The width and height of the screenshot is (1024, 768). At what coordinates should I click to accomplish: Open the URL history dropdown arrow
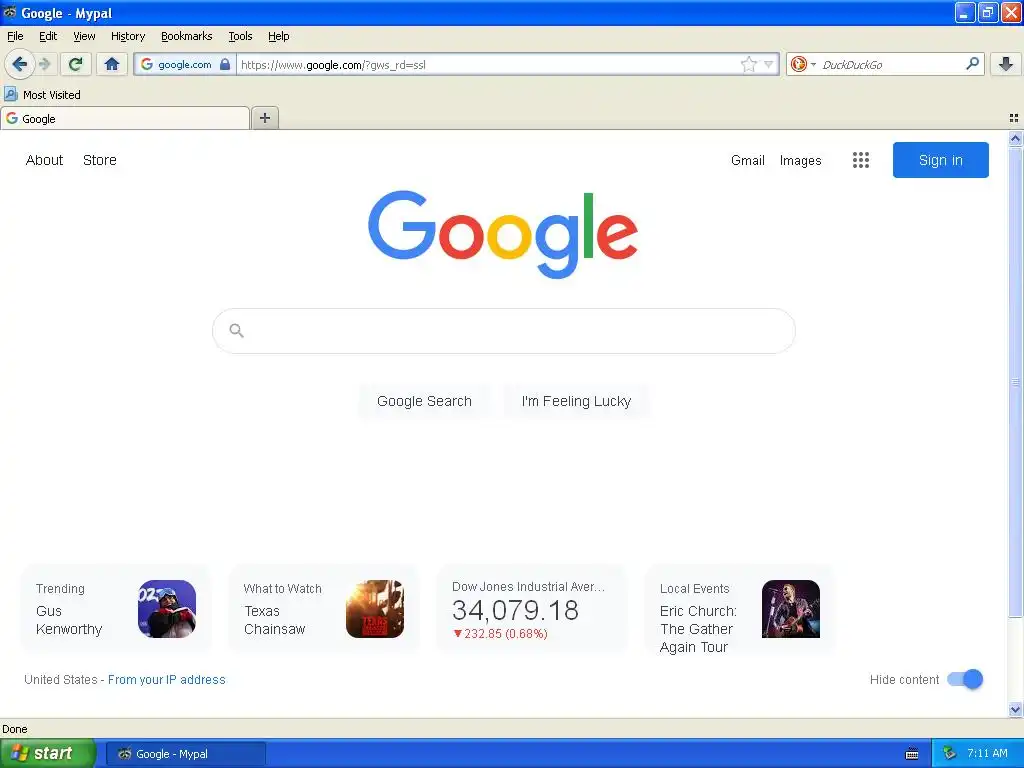click(x=769, y=64)
